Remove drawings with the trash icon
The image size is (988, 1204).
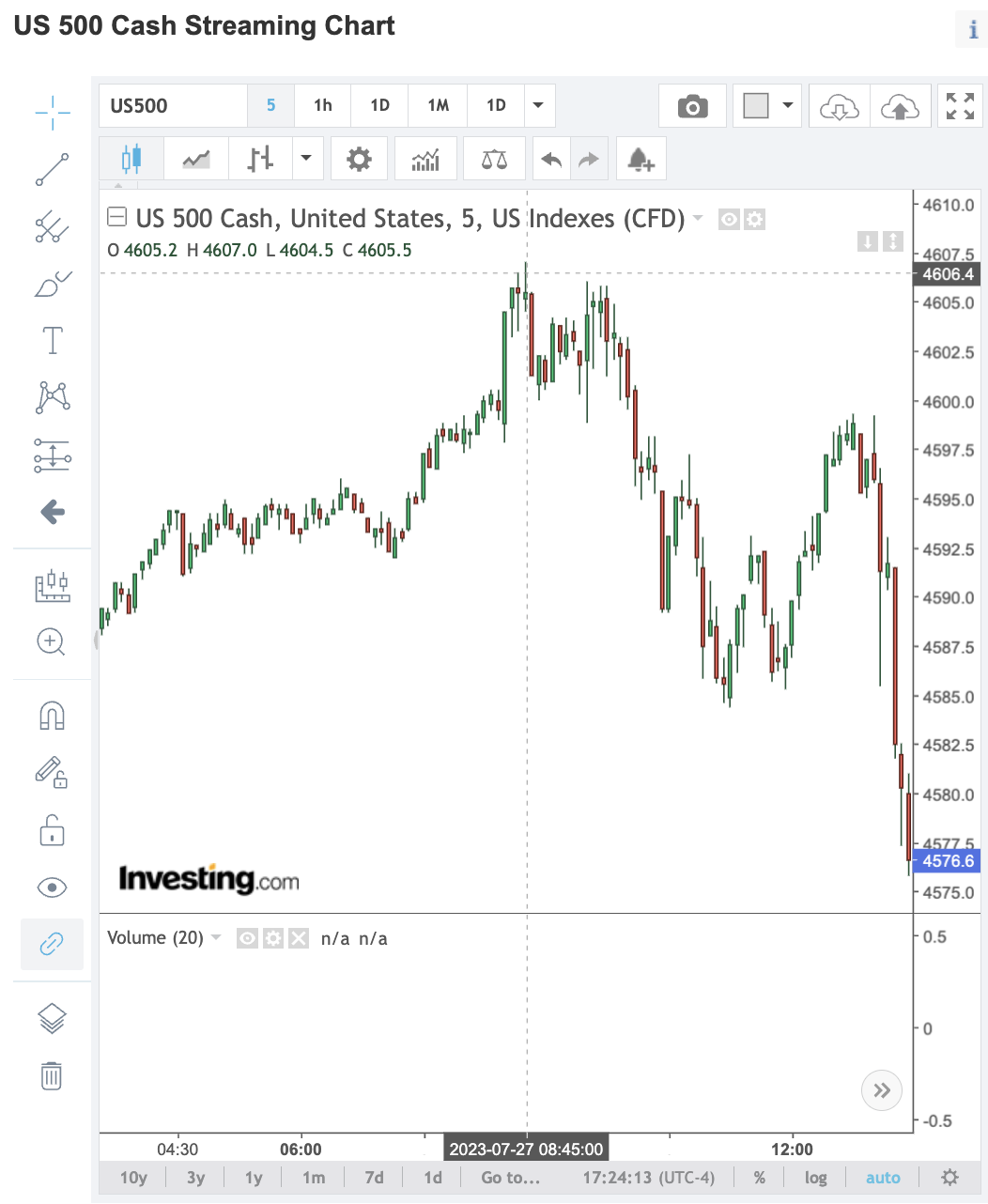52,1075
